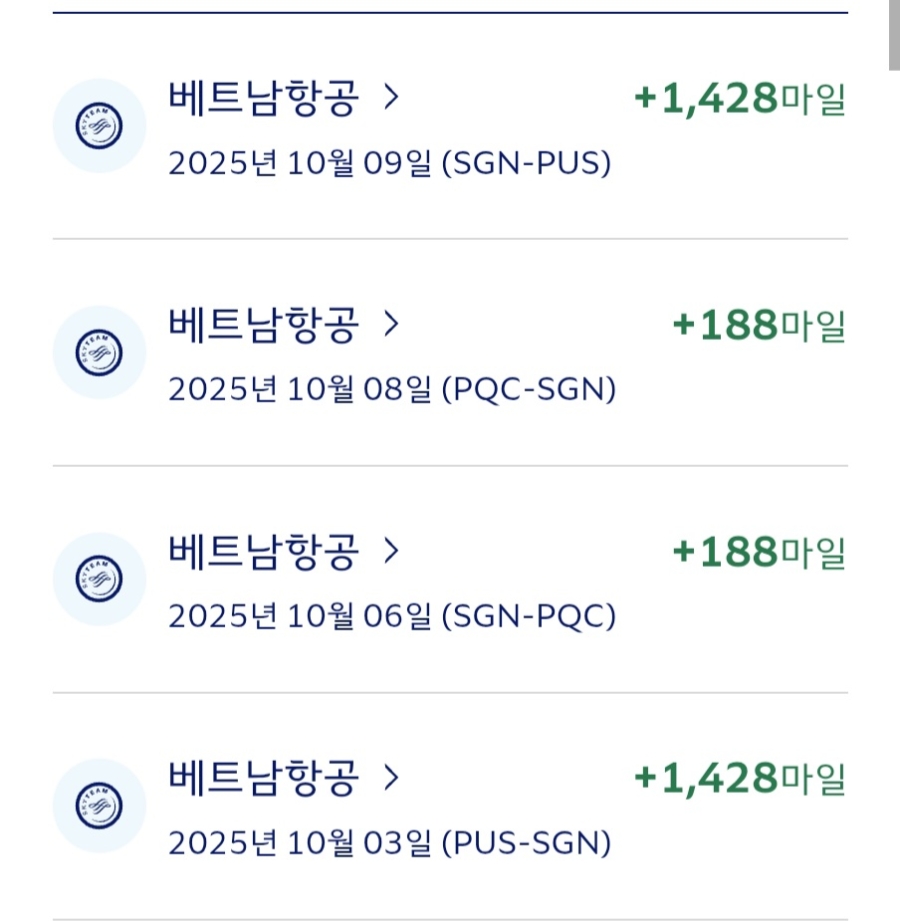Expand chevron beside 베트남항공 on October 8 entry
This screenshot has width=900, height=921.
391,324
